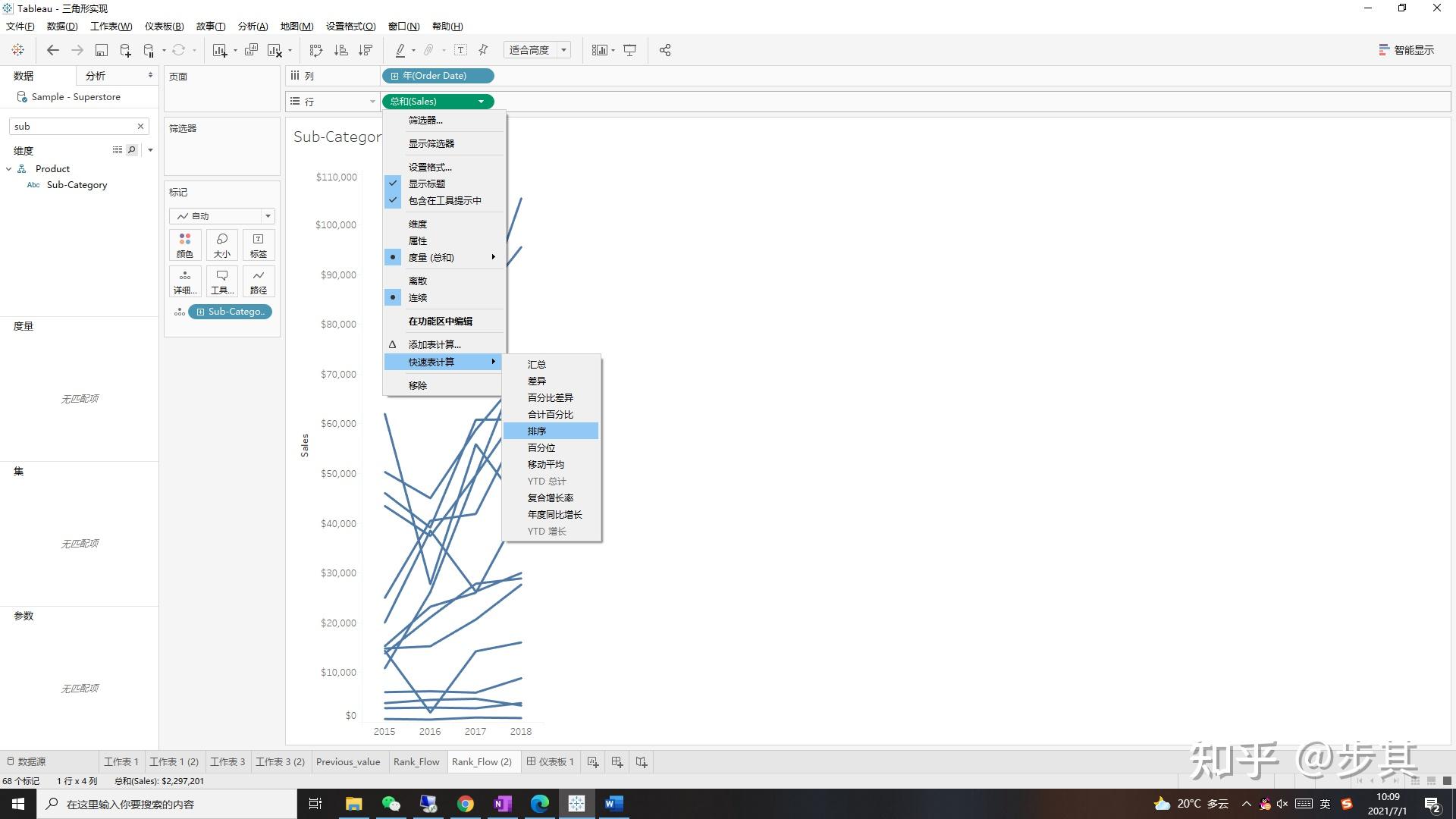Open presentation mode icon
The height and width of the screenshot is (819, 1456).
[629, 50]
